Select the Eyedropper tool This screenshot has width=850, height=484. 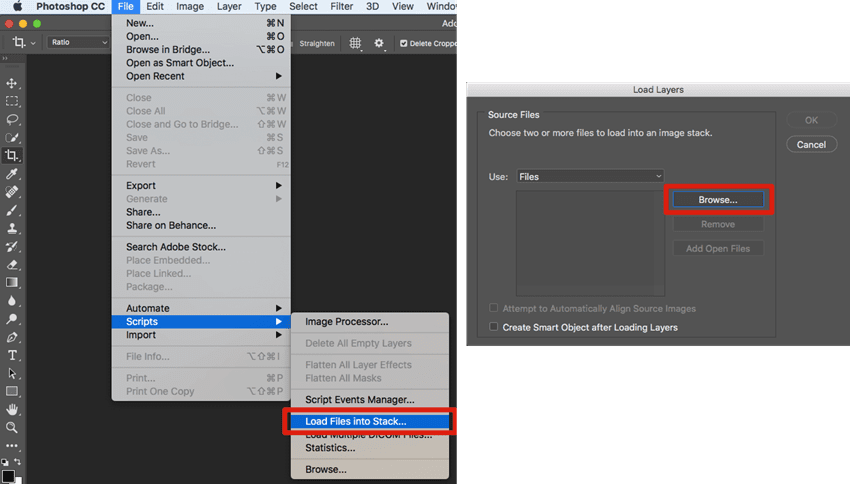(x=11, y=173)
